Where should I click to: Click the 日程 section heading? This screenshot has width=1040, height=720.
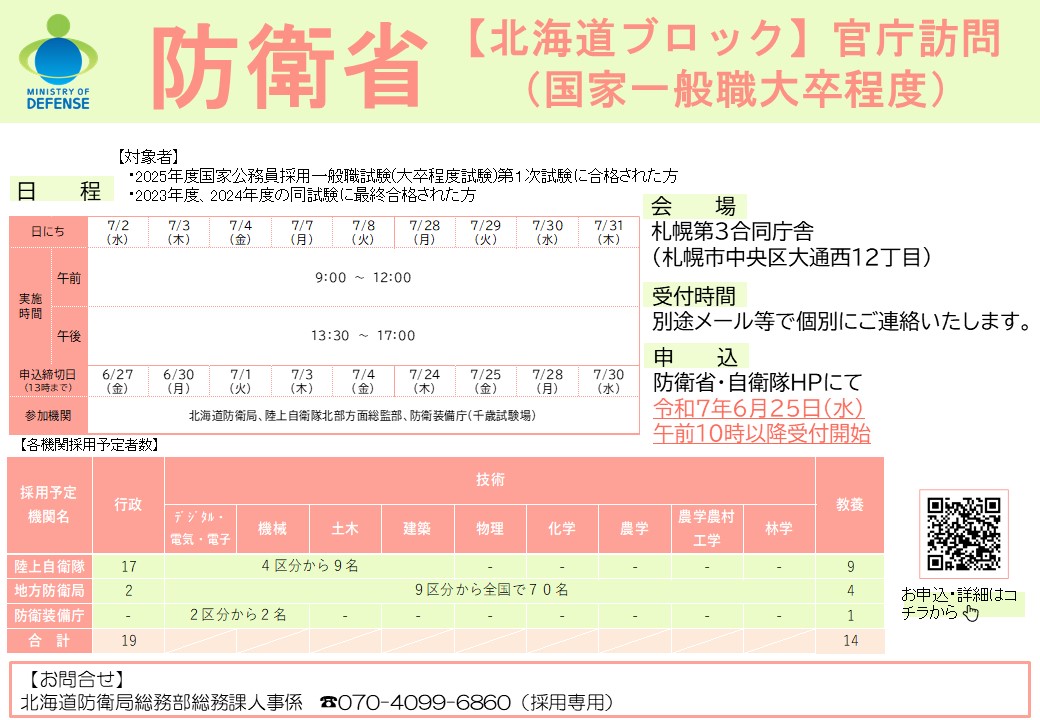point(61,191)
